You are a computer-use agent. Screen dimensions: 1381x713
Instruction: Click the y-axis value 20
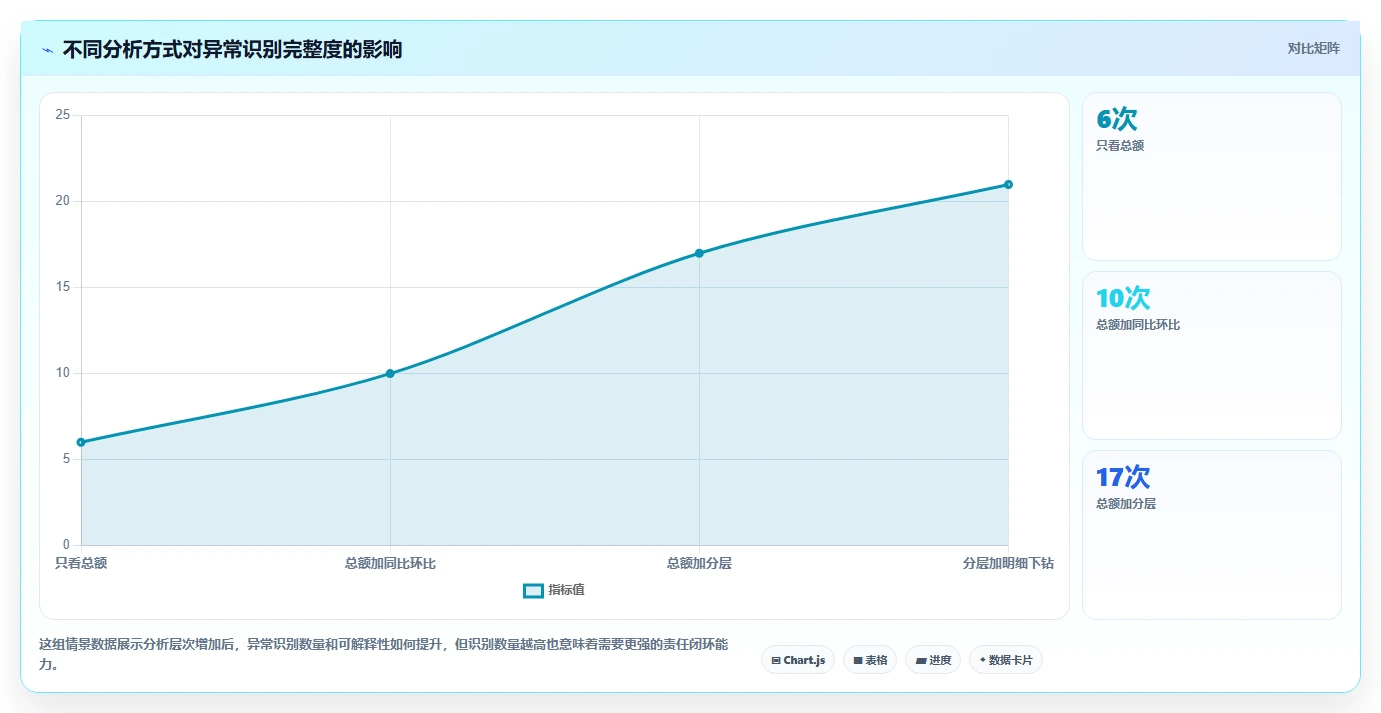point(63,201)
